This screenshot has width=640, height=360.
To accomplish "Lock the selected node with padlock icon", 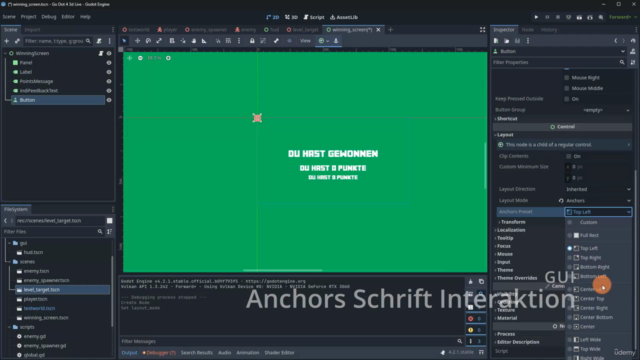I will [x=252, y=41].
